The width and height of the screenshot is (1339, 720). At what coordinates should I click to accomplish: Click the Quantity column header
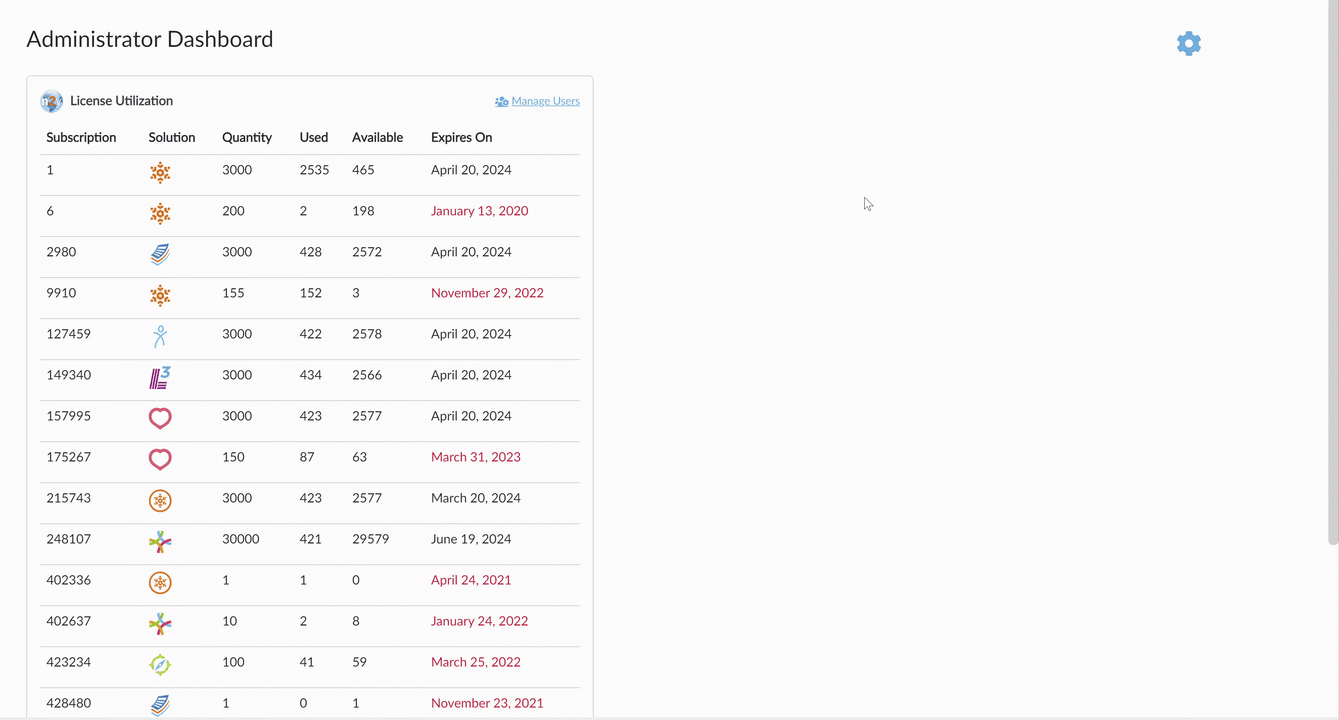[x=247, y=137]
